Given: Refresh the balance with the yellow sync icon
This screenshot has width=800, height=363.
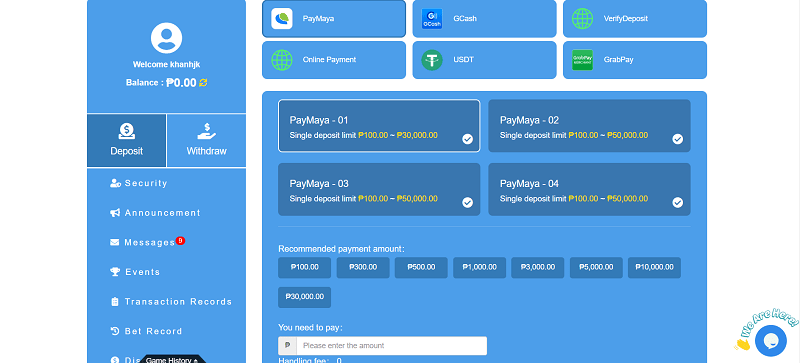Looking at the screenshot, I should click(x=203, y=83).
